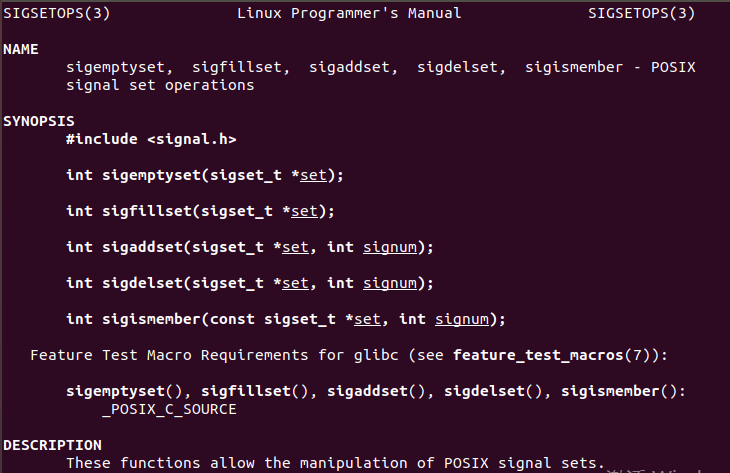This screenshot has height=473, width=730.
Task: Click the top-left SIGSETOPS(3) header
Action: coord(56,14)
